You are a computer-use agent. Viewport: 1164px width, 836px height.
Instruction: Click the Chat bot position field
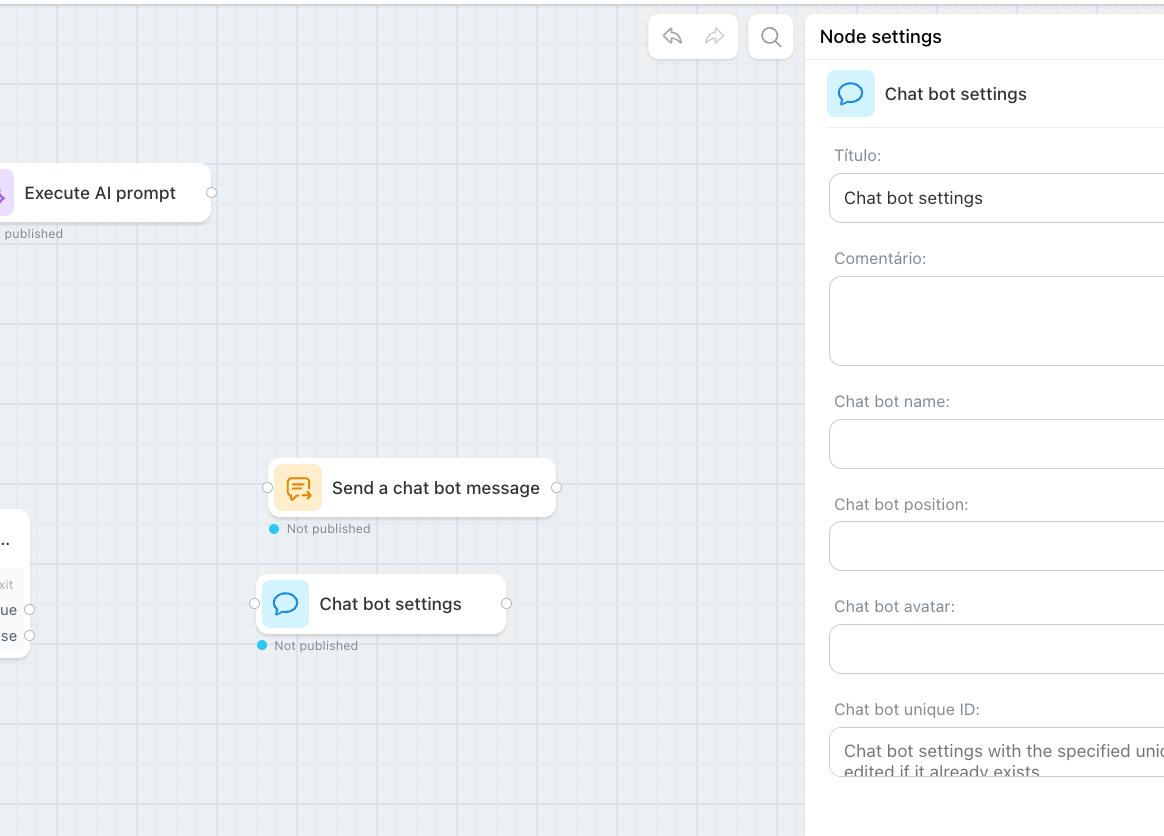996,546
